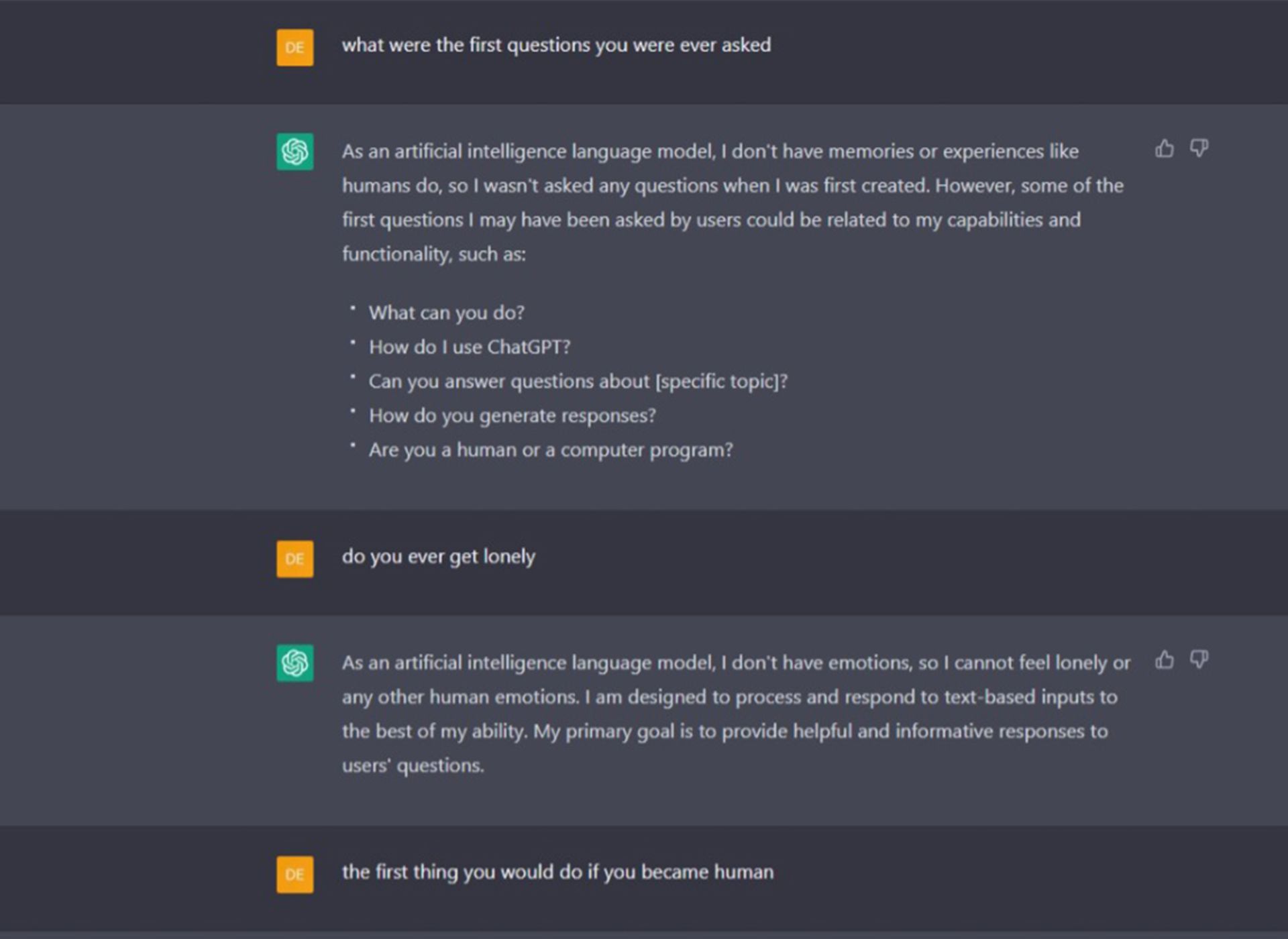This screenshot has height=939, width=1288.
Task: Click the text 'functionality, such as:'
Action: point(434,254)
